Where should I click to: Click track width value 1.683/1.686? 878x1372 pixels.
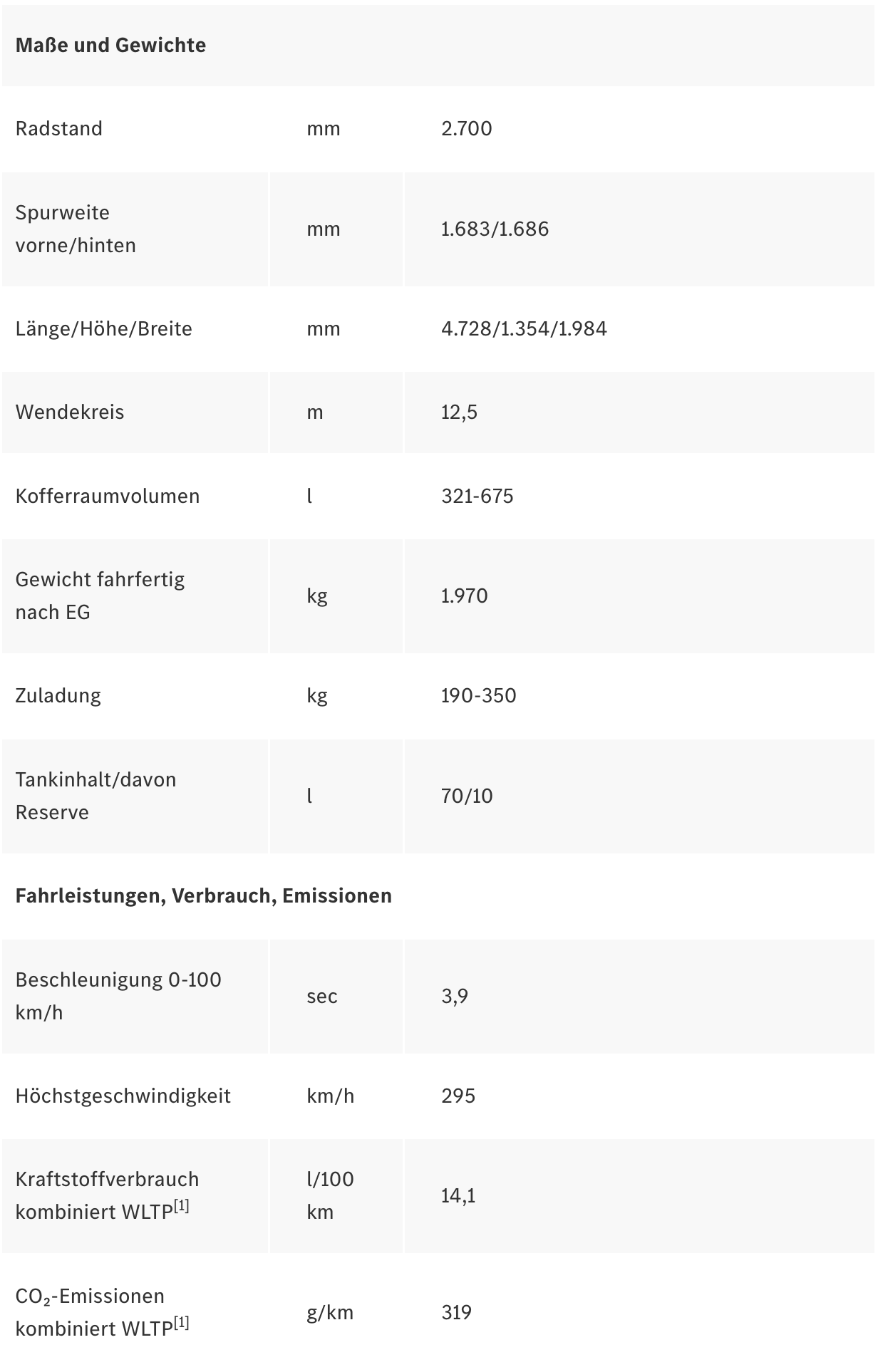[x=495, y=229]
